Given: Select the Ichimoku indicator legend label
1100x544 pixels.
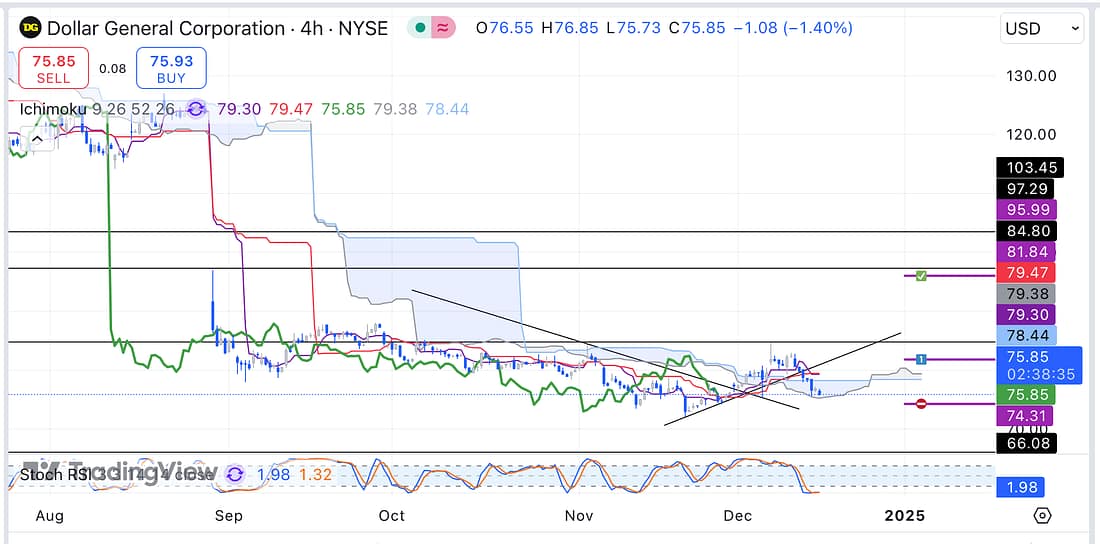Looking at the screenshot, I should pos(52,109).
